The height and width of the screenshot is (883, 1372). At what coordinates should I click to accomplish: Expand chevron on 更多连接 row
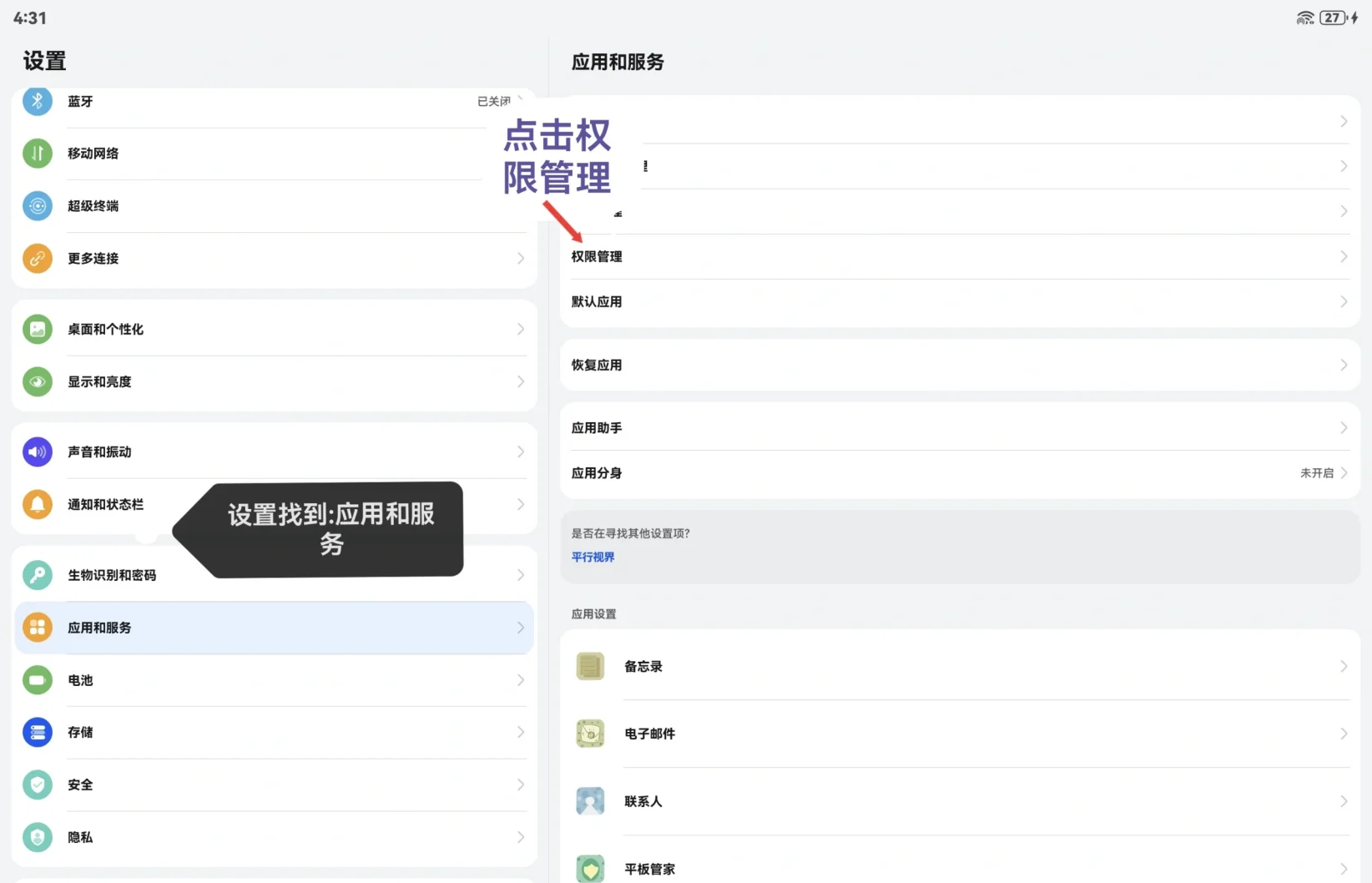tap(521, 259)
